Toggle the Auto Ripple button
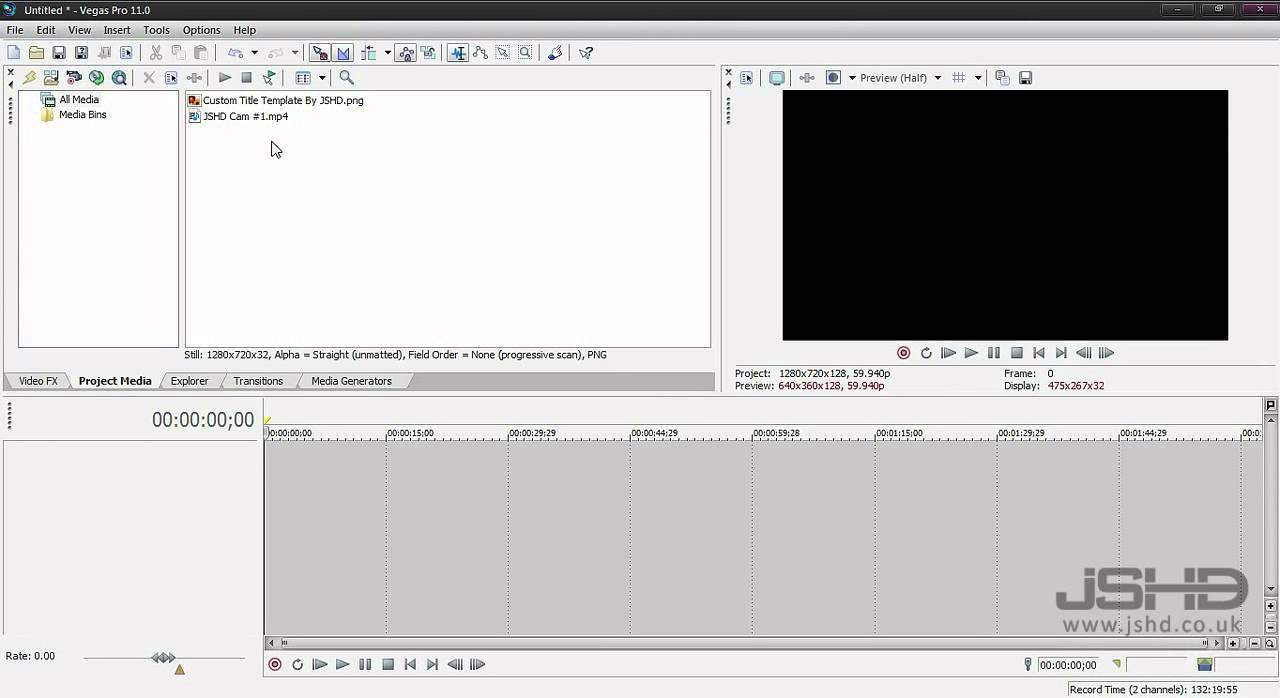The image size is (1280, 698). click(369, 53)
